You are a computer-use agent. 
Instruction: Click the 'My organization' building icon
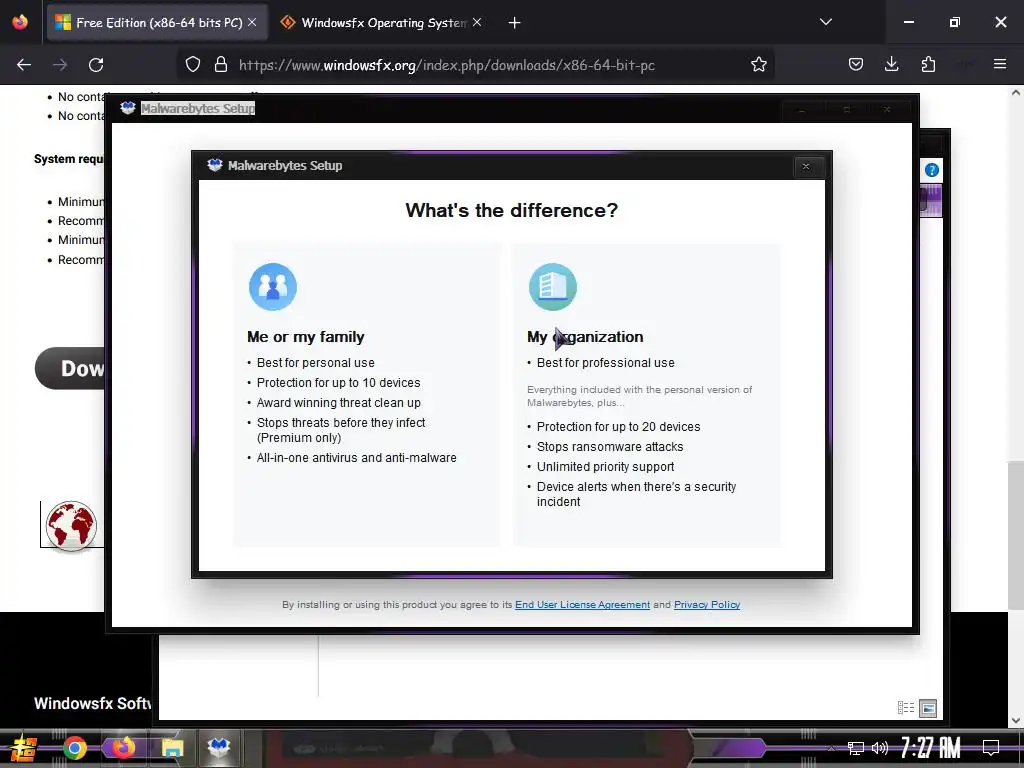click(552, 287)
